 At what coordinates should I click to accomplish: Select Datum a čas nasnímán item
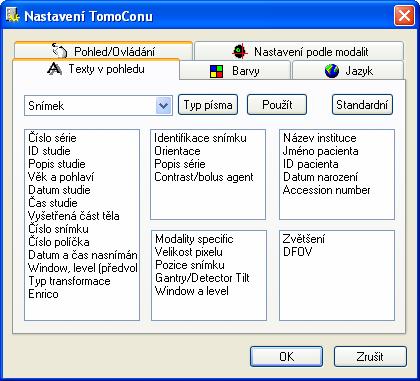[83, 255]
